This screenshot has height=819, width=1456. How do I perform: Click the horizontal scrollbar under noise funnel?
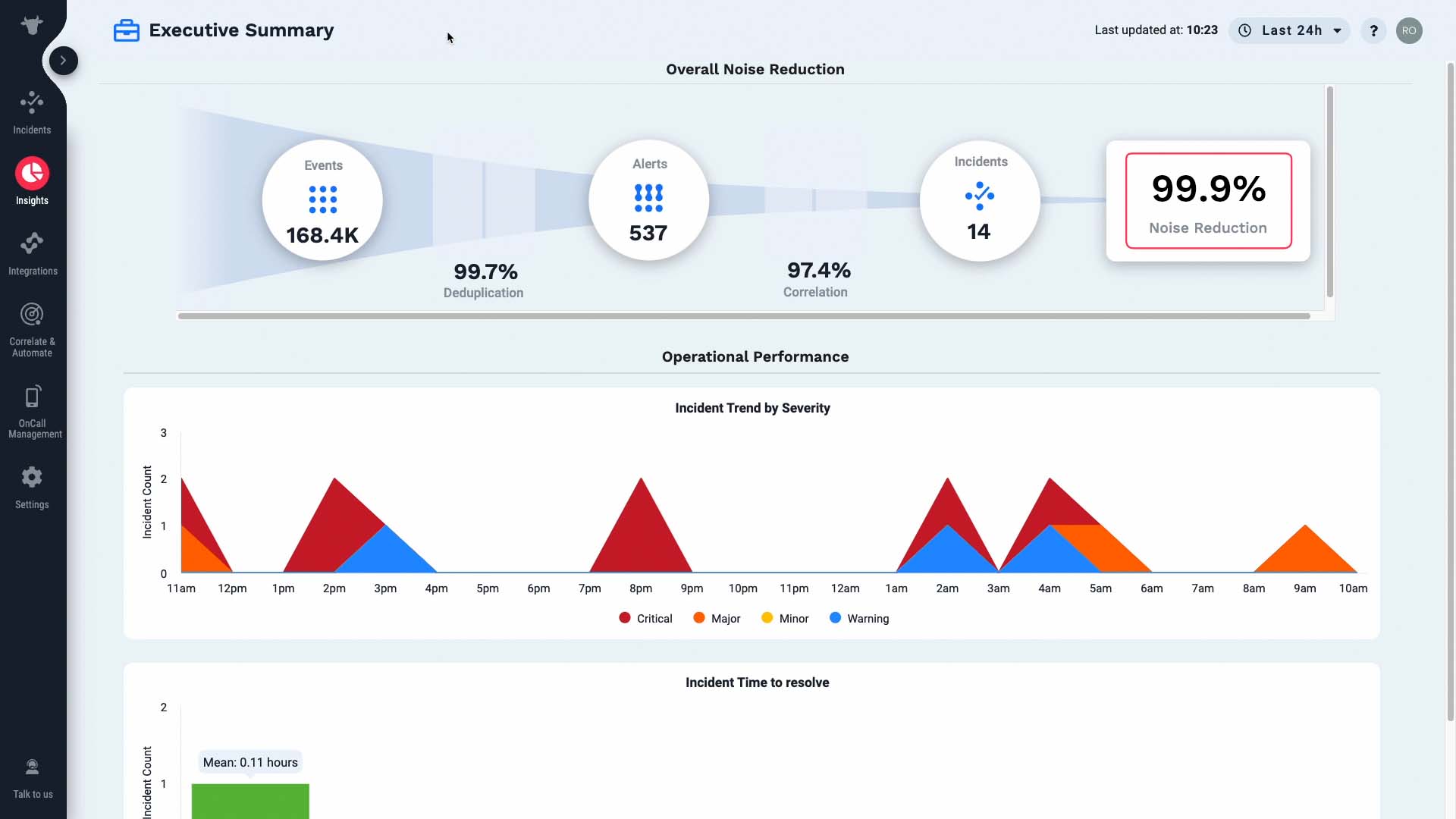(744, 316)
